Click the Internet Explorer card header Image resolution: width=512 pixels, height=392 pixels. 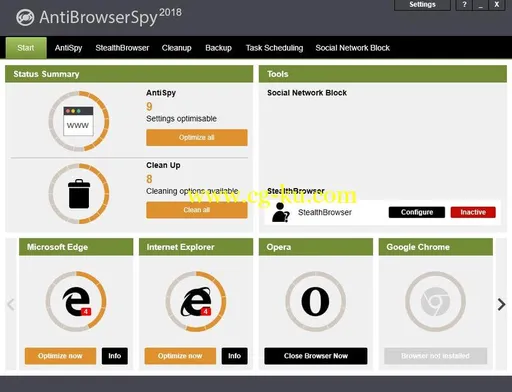[x=196, y=247]
